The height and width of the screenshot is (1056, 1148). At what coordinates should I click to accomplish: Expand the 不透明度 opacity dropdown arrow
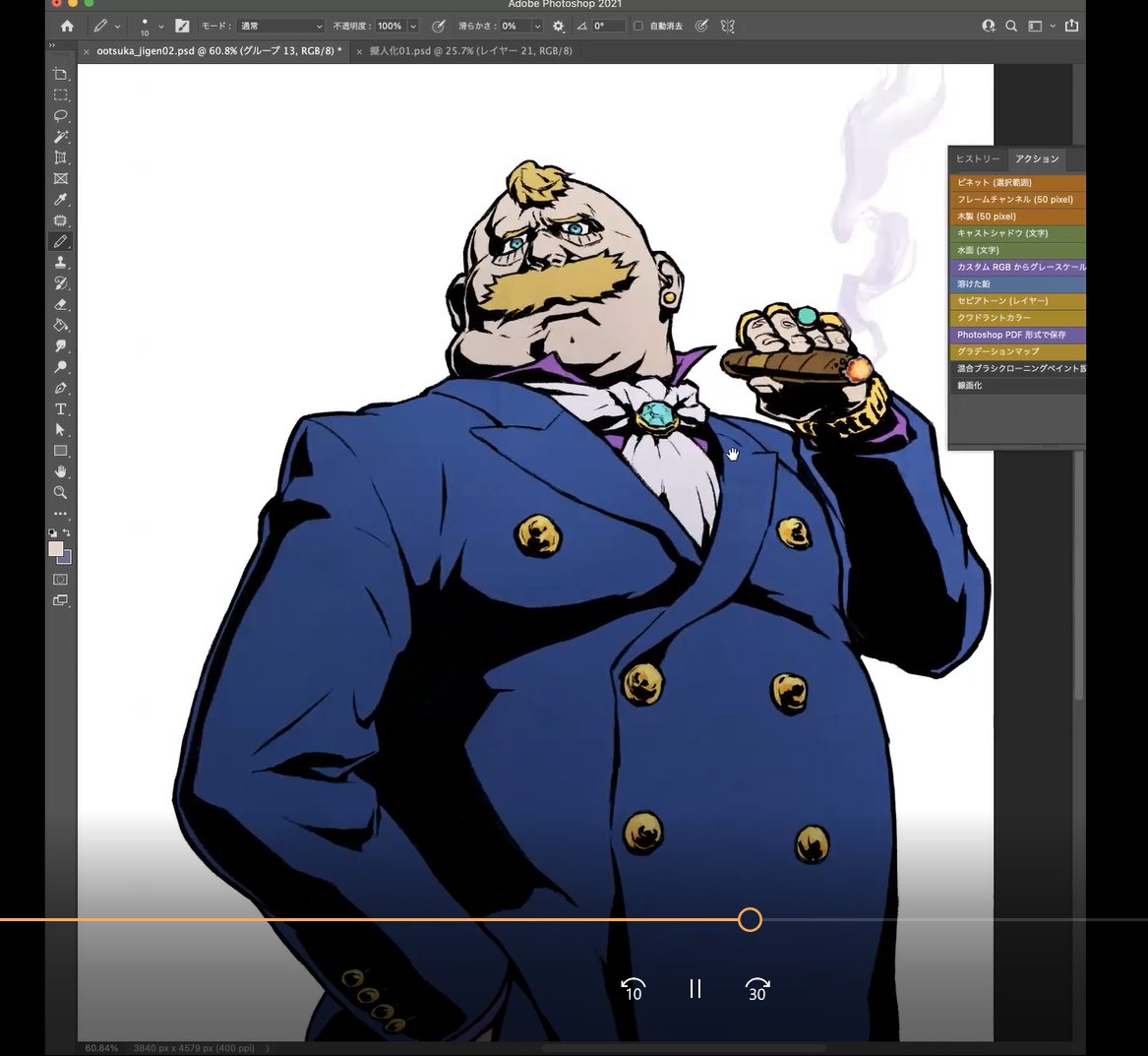tap(413, 26)
